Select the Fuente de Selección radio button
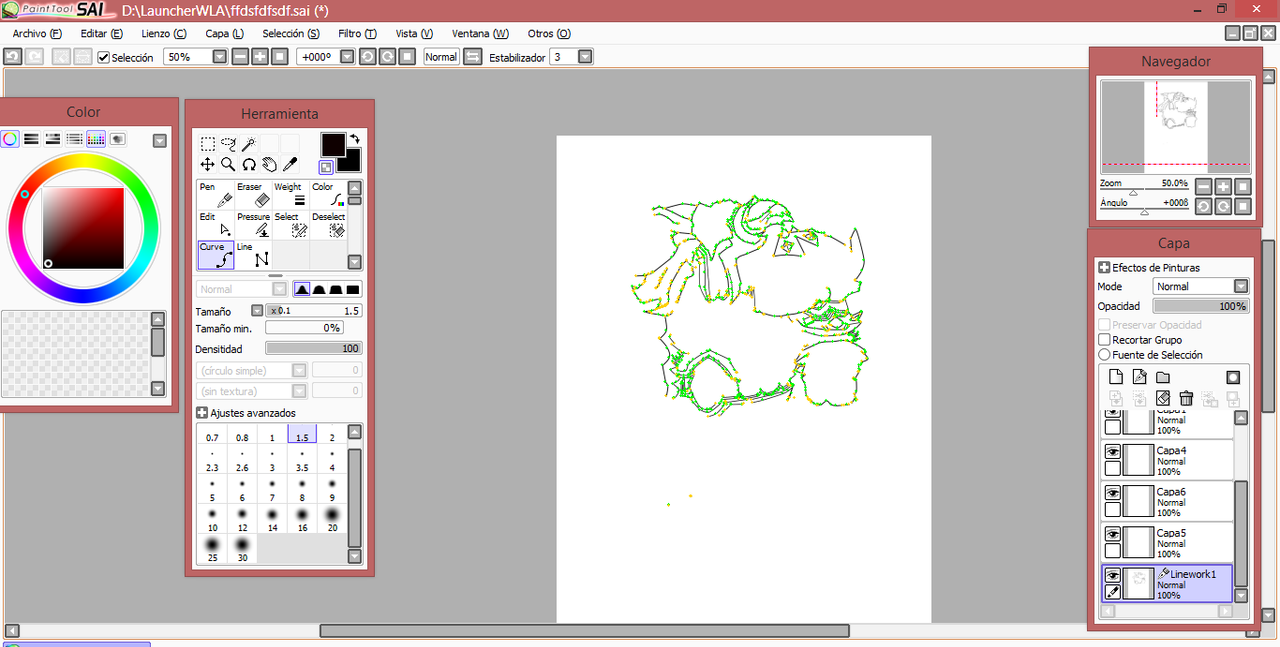The width and height of the screenshot is (1280, 647). [x=1104, y=355]
